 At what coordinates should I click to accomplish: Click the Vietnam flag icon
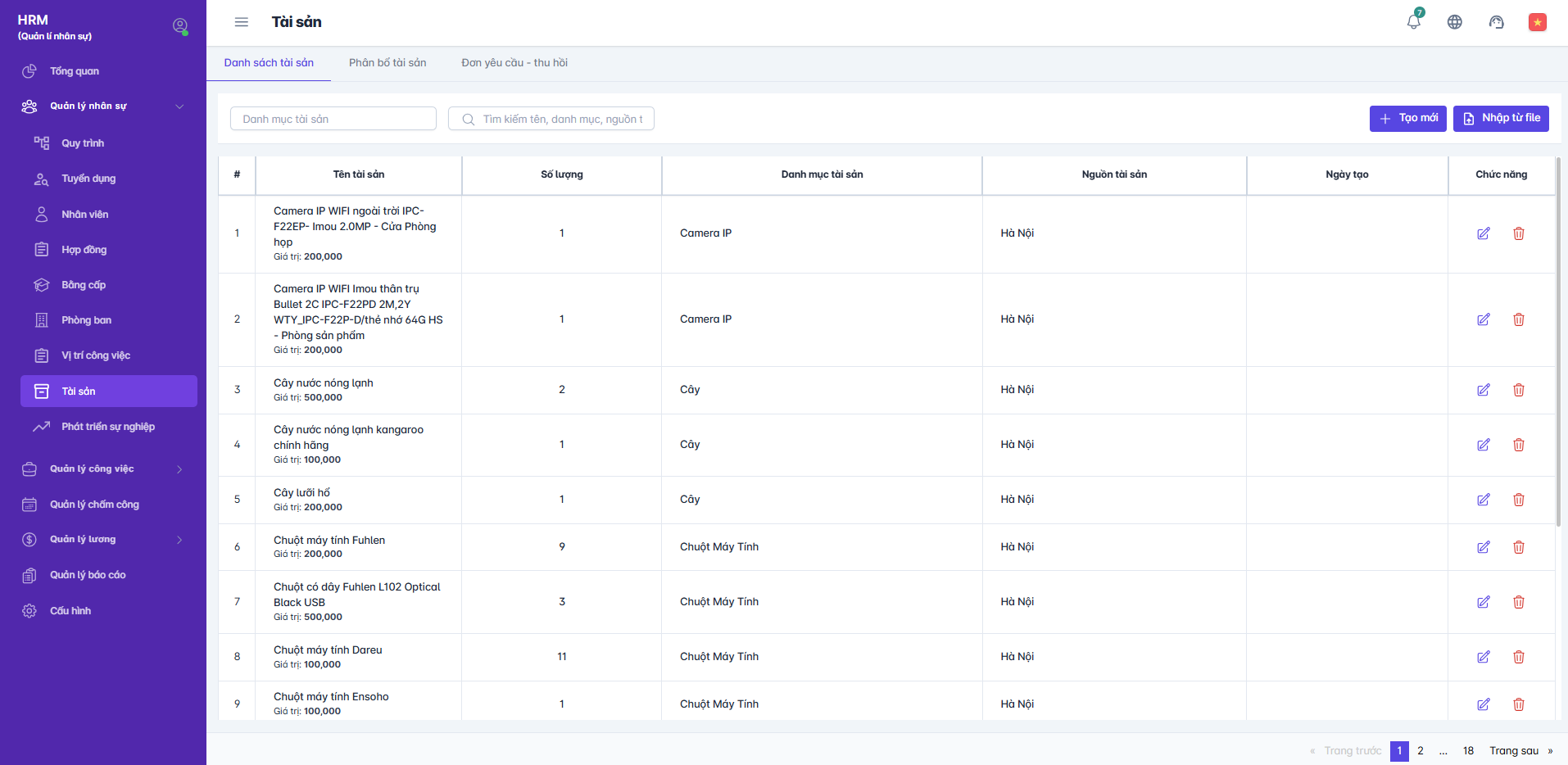pos(1538,22)
